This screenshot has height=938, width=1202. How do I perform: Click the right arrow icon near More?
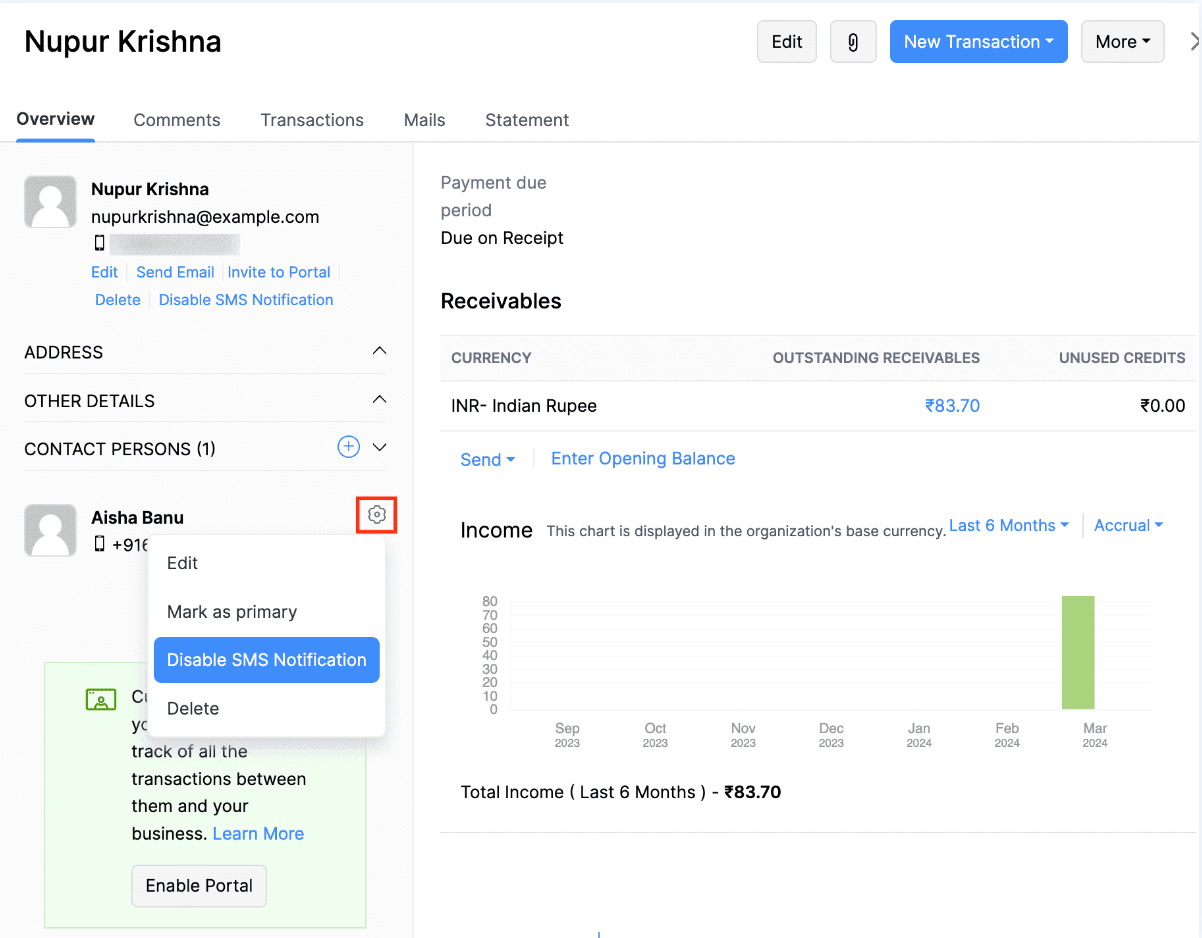pos(1193,42)
